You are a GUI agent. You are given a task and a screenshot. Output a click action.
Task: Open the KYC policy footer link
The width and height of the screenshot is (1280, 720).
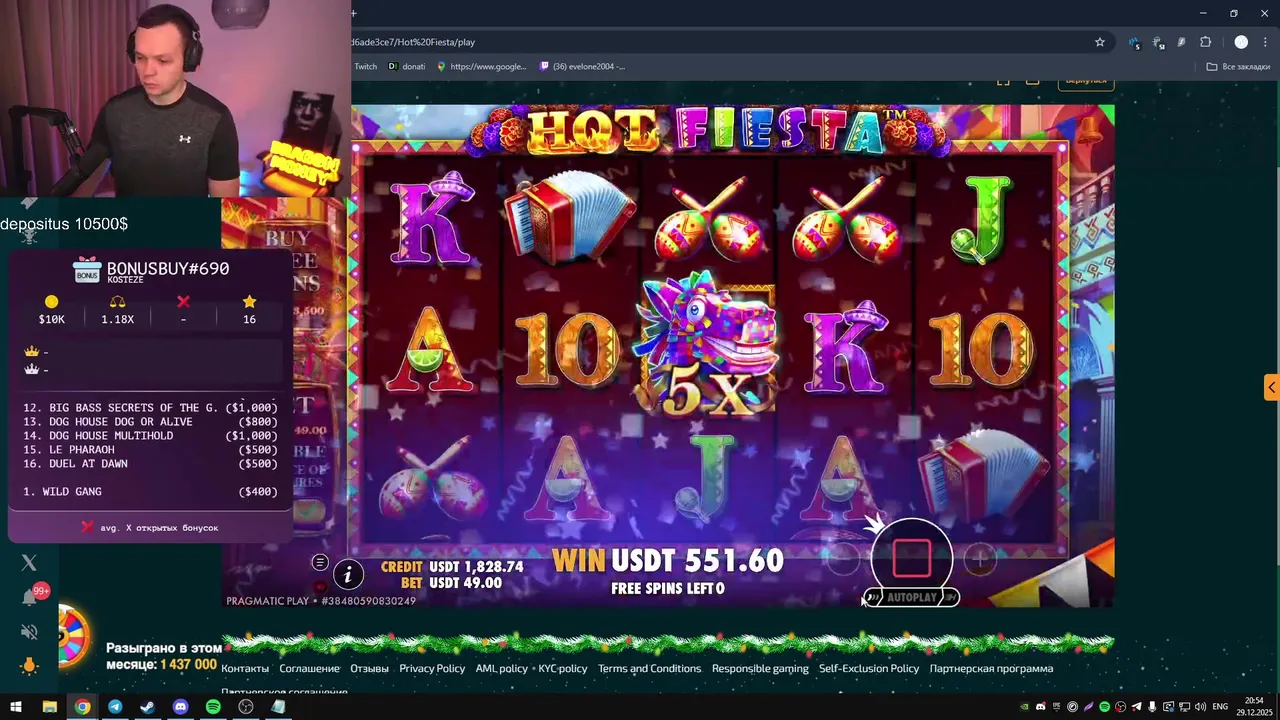click(563, 668)
